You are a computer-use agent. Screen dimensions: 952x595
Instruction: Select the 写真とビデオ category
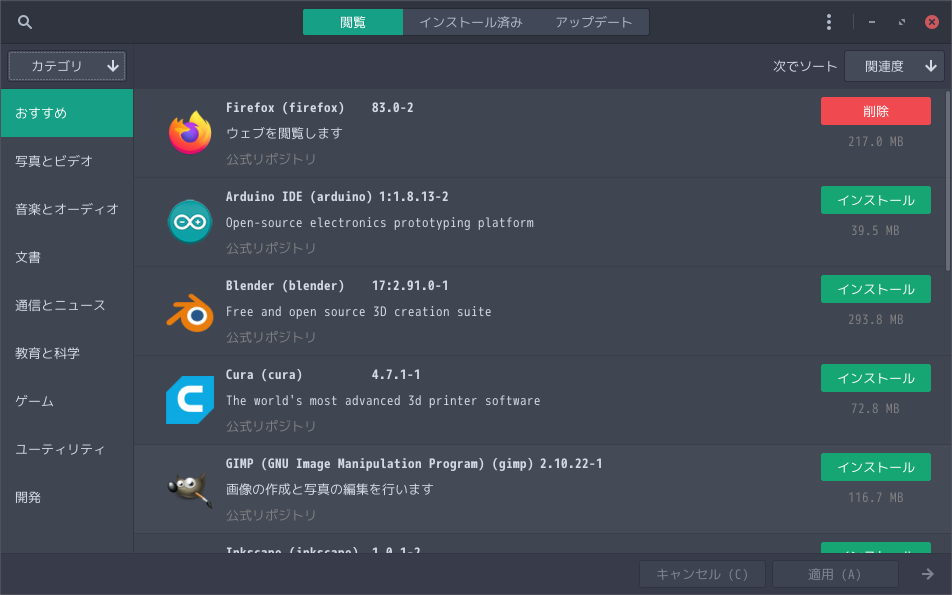[x=67, y=161]
